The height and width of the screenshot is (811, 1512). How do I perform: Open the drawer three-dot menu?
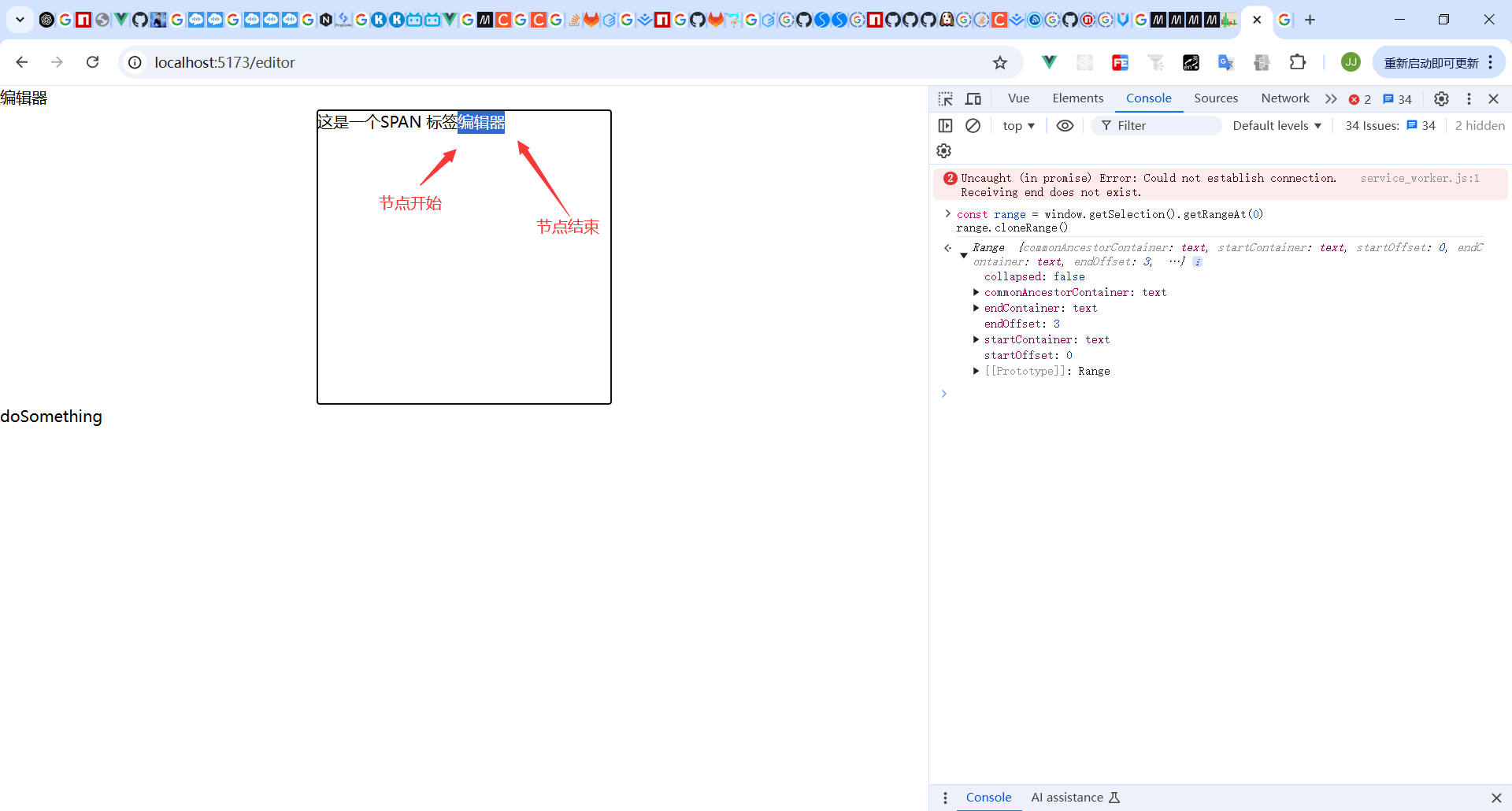click(x=945, y=798)
